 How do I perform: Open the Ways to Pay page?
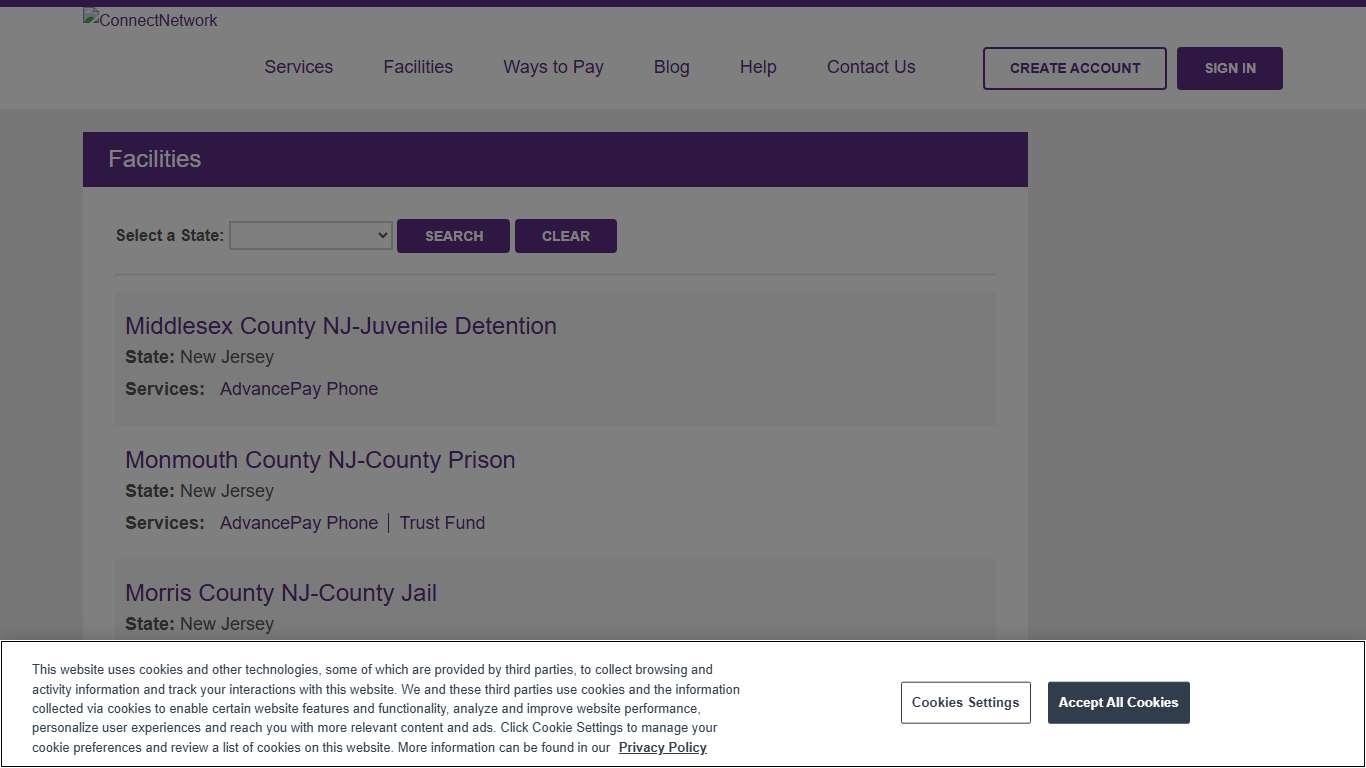[553, 67]
